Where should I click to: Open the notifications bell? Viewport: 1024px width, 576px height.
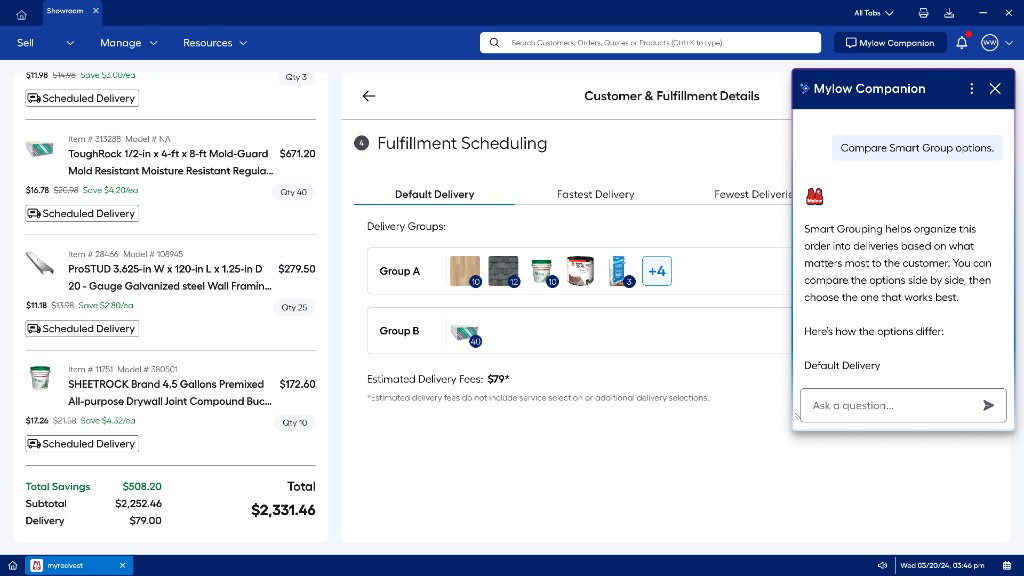(x=962, y=43)
